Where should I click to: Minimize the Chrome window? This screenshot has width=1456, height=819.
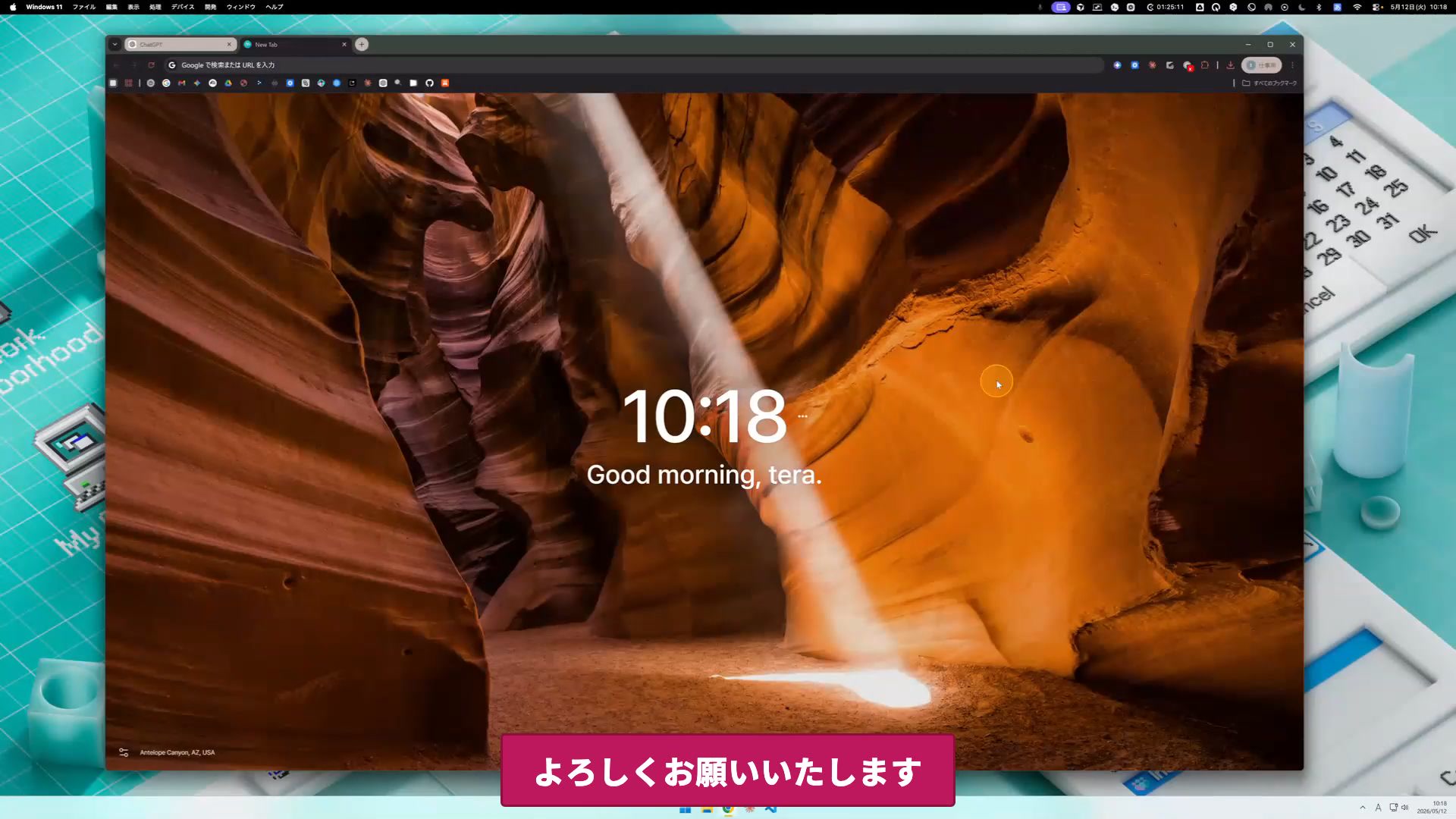click(x=1248, y=45)
